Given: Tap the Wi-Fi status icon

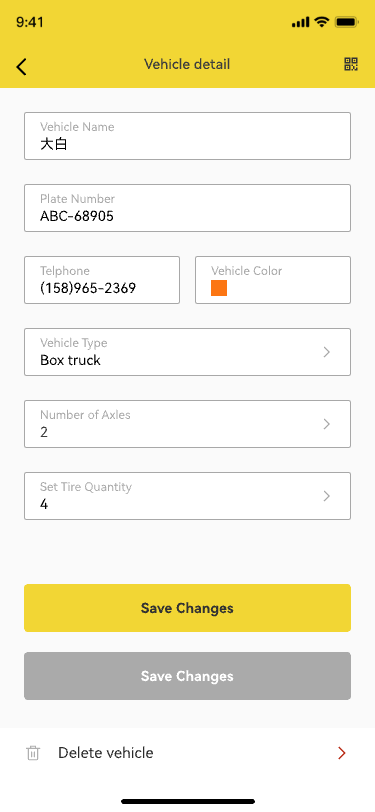Looking at the screenshot, I should [322, 22].
